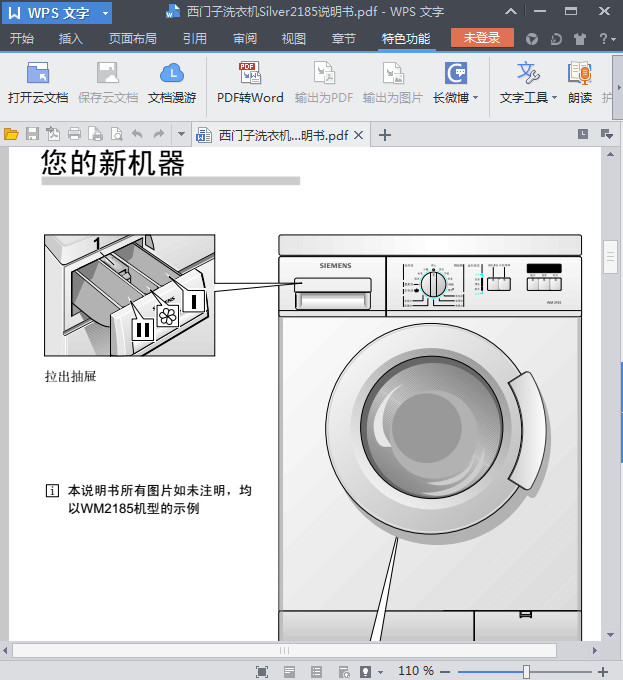
Task: Open the WPS 文字 application menu arrow
Action: [x=106, y=13]
